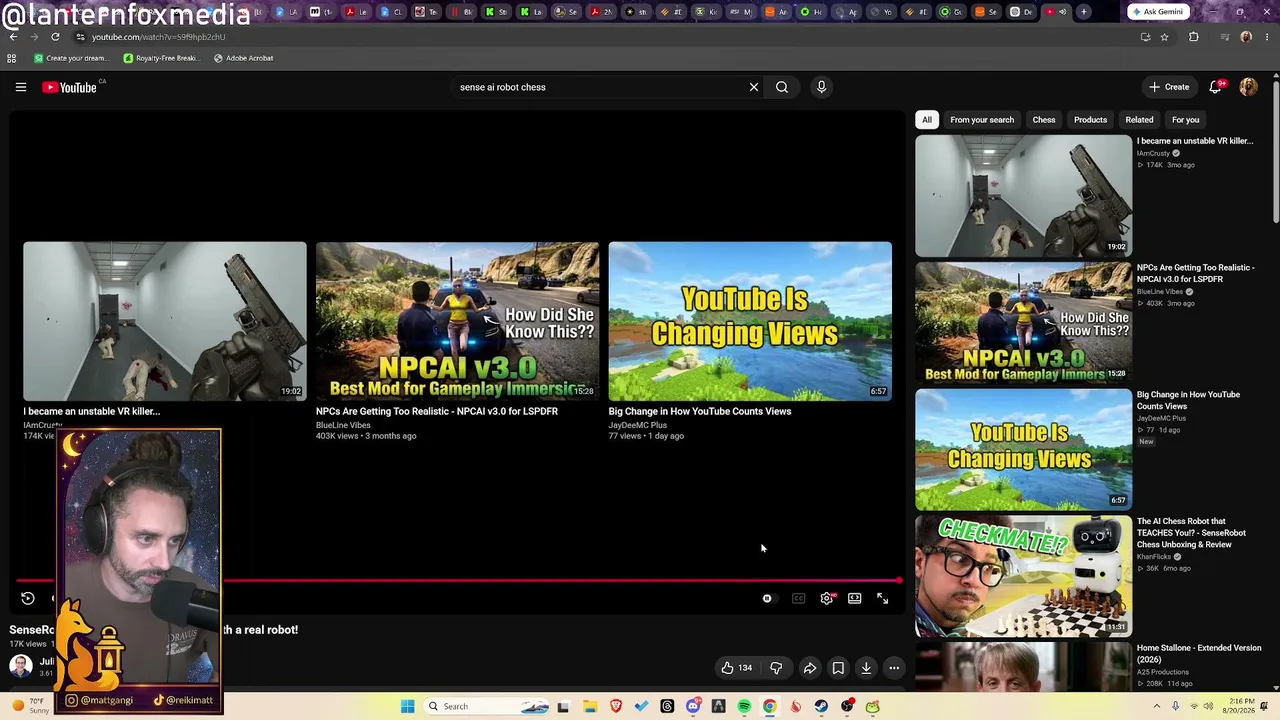This screenshot has height=720, width=1280.
Task: Open 'Royalty-Free Breaki...' bookmark
Action: coord(161,58)
